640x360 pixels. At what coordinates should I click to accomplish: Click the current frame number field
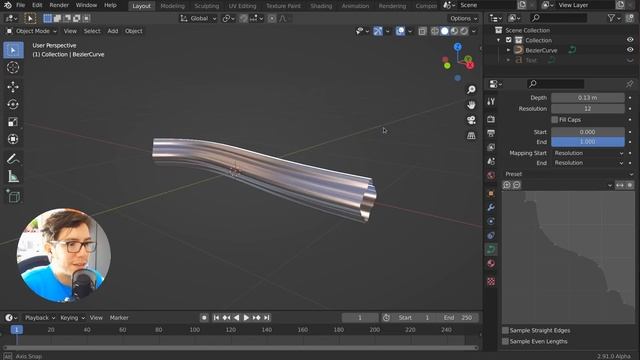[360, 318]
